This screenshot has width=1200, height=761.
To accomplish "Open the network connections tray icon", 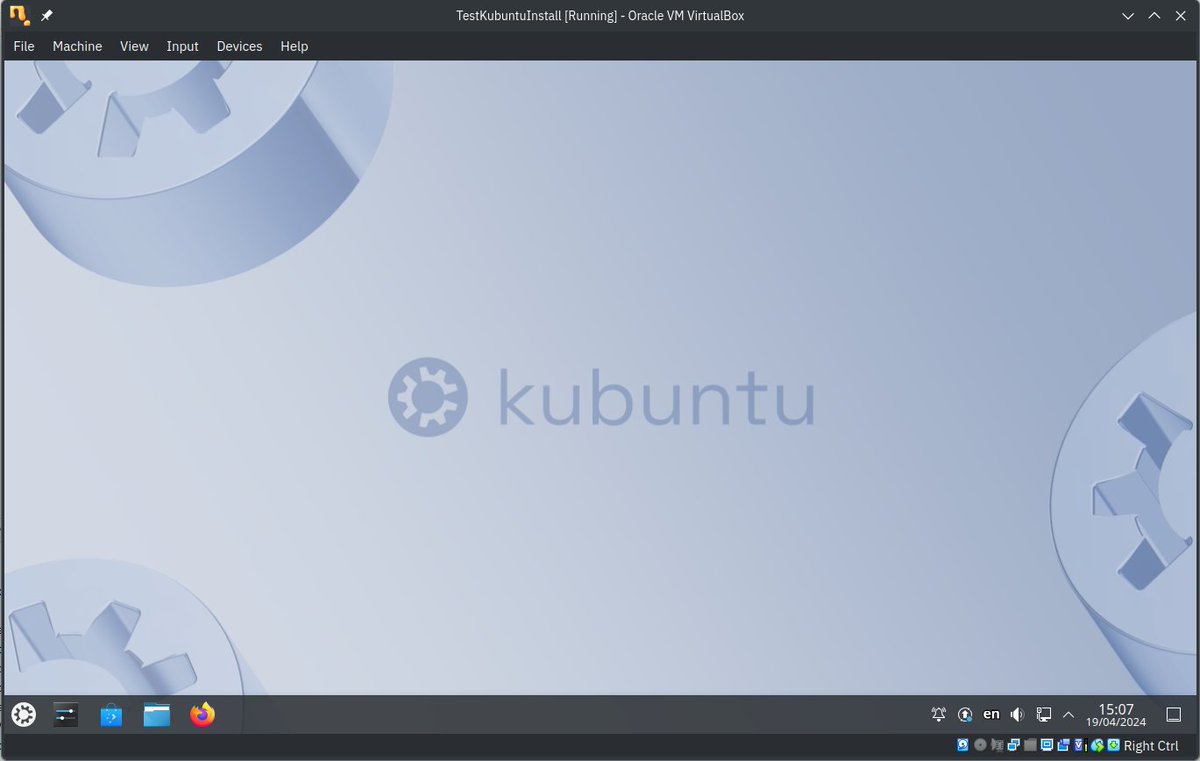I will pyautogui.click(x=1043, y=714).
